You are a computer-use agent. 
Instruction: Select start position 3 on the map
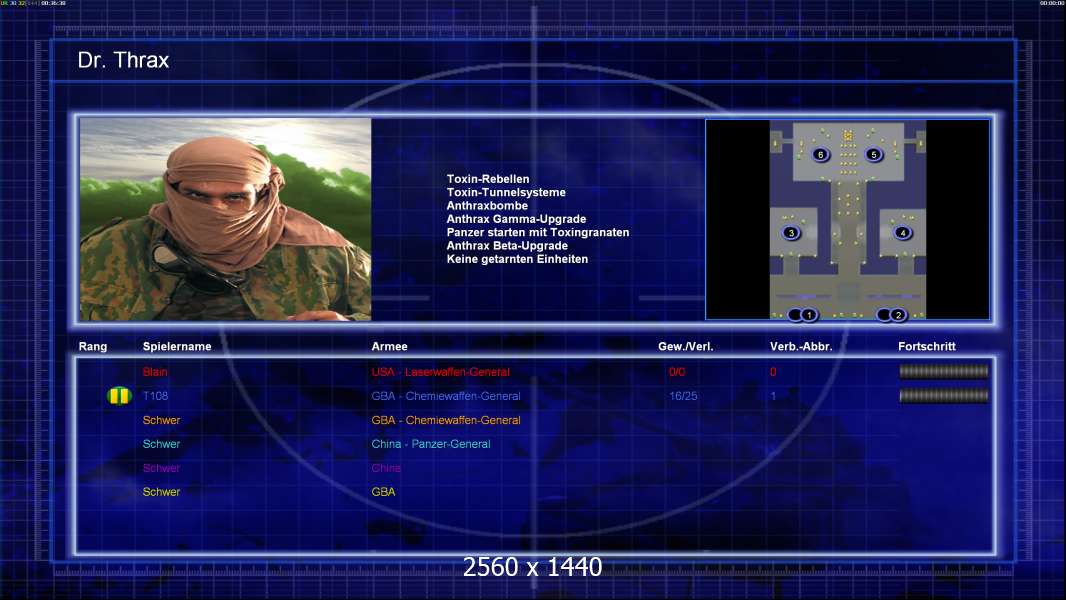[x=791, y=232]
